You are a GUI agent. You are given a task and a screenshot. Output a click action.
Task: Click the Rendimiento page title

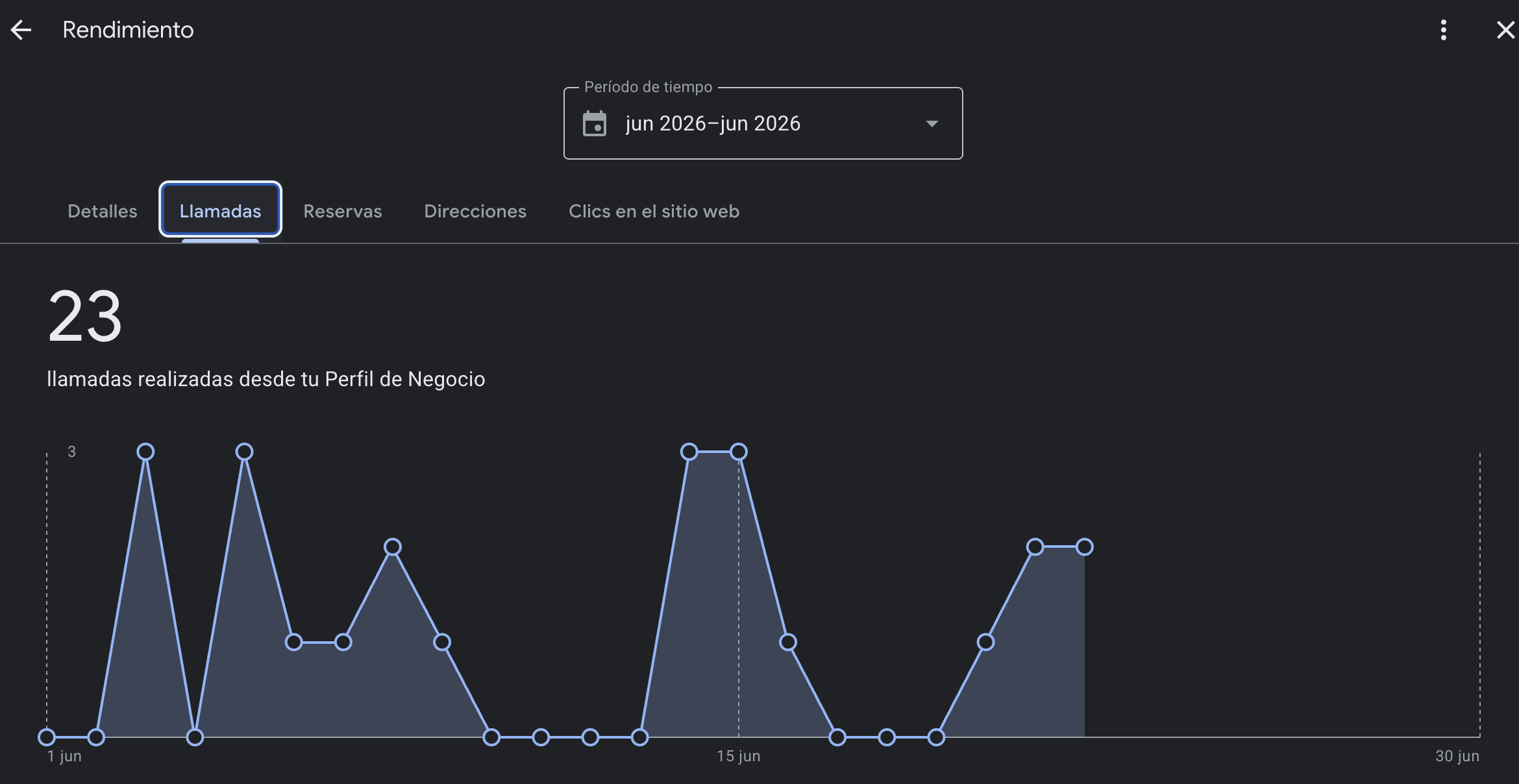pyautogui.click(x=128, y=30)
